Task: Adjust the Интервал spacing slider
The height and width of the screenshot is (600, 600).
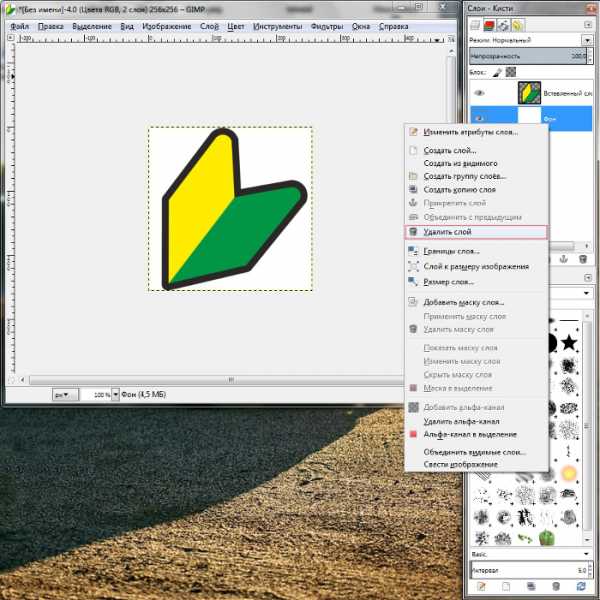Action: click(530, 570)
